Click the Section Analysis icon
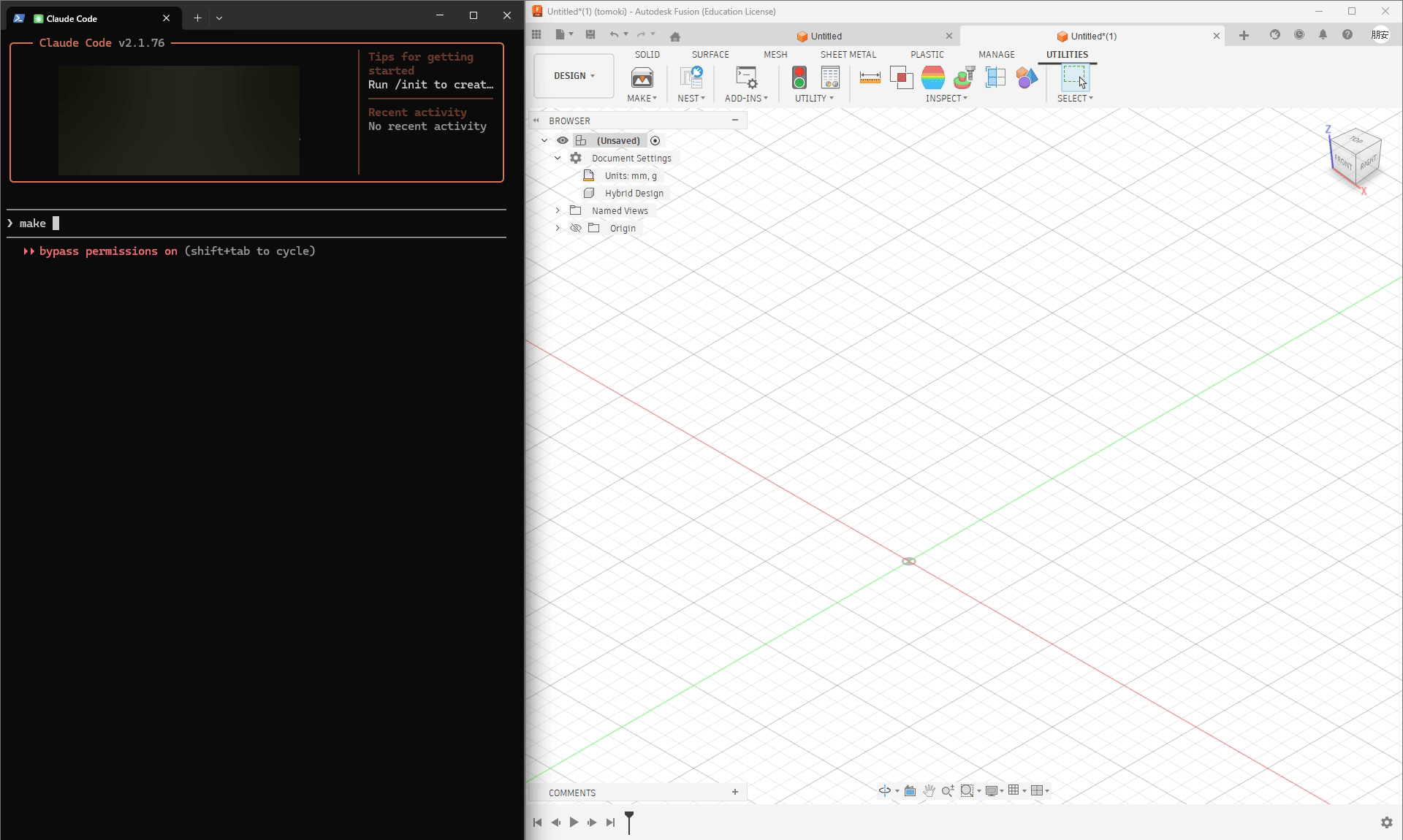Image resolution: width=1403 pixels, height=840 pixels. click(995, 77)
